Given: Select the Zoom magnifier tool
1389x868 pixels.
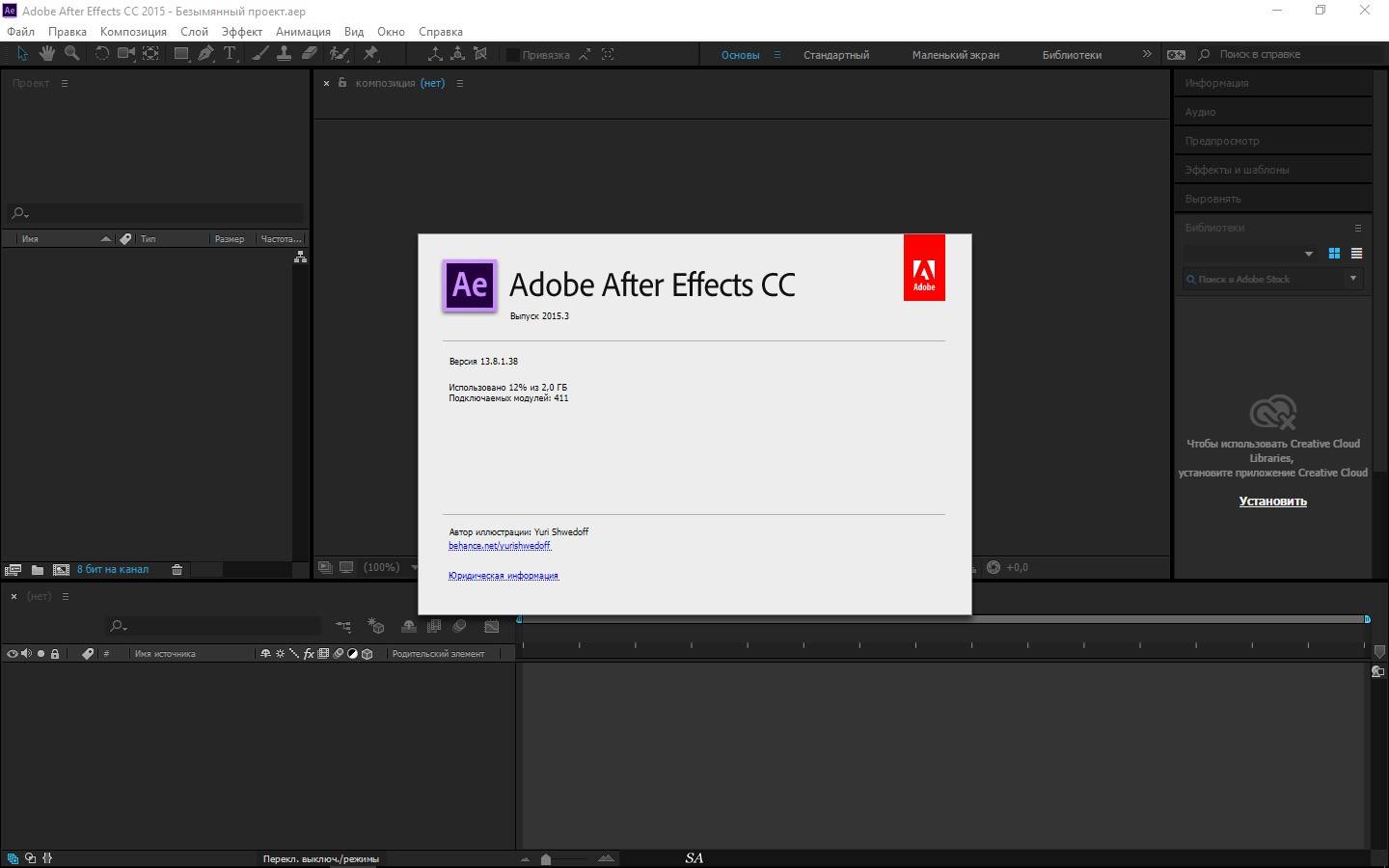Looking at the screenshot, I should (x=71, y=54).
